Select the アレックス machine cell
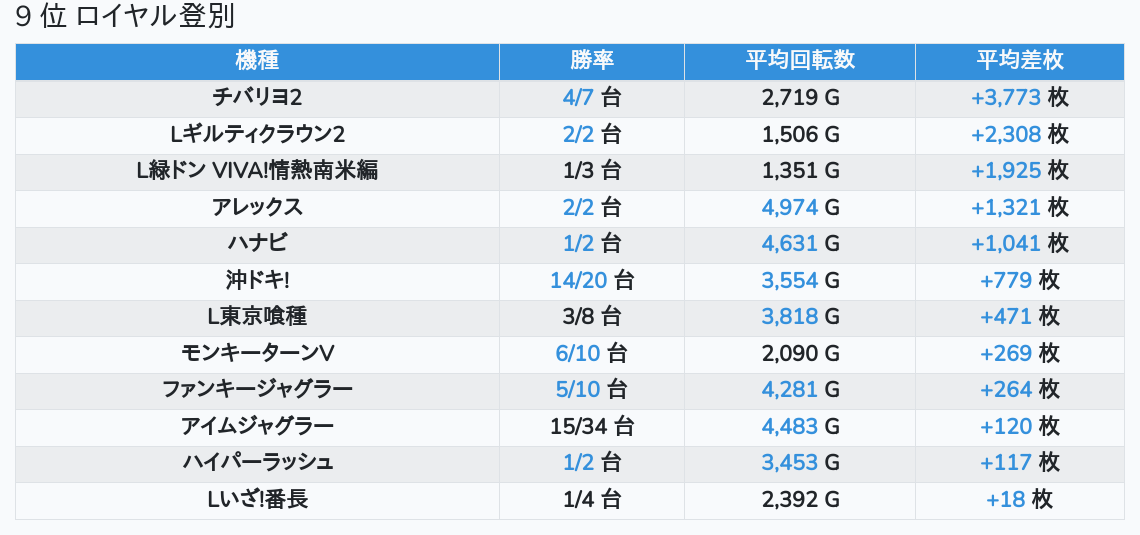This screenshot has height=535, width=1140. coord(257,208)
